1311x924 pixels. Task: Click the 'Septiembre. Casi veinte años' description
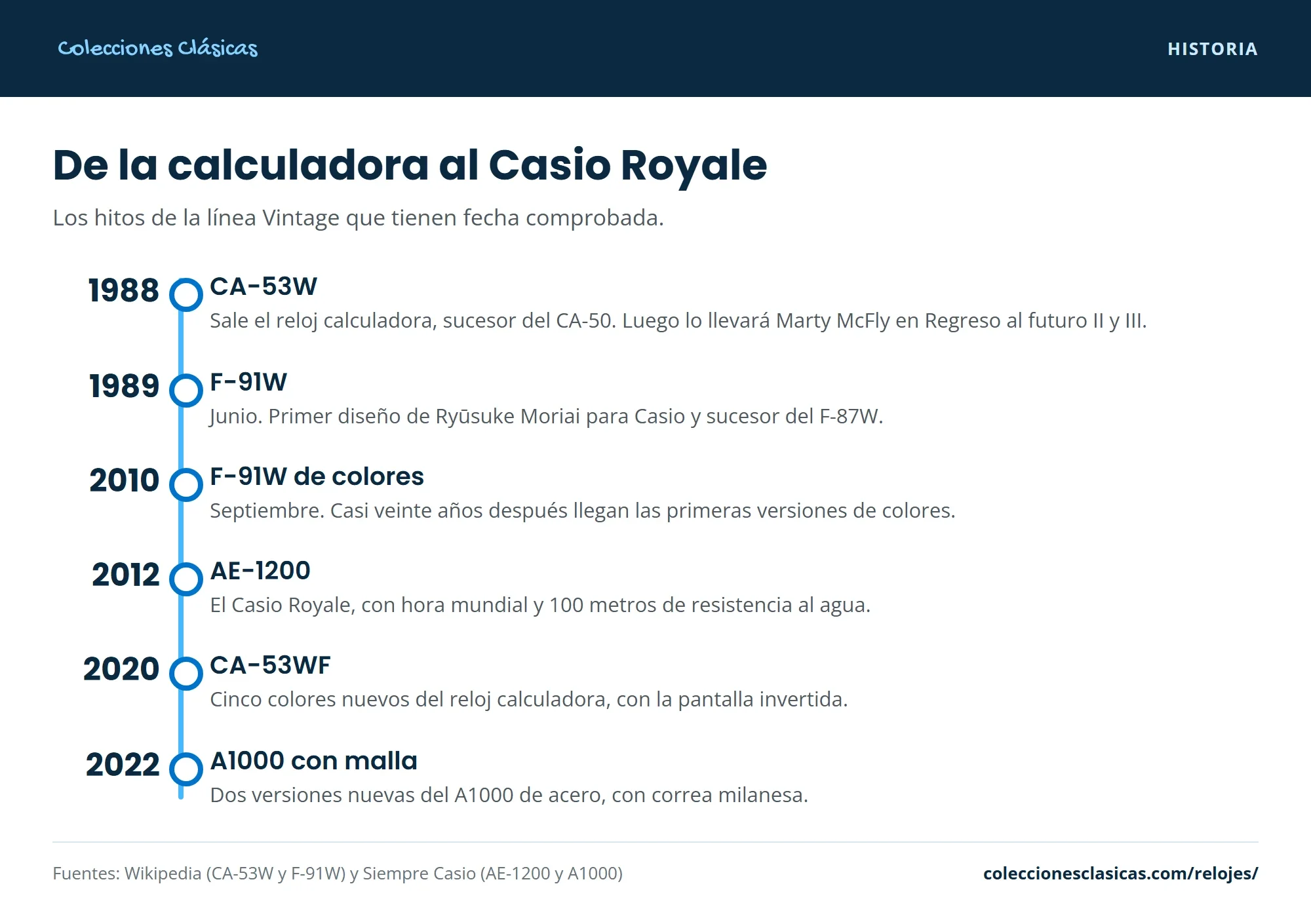[583, 511]
